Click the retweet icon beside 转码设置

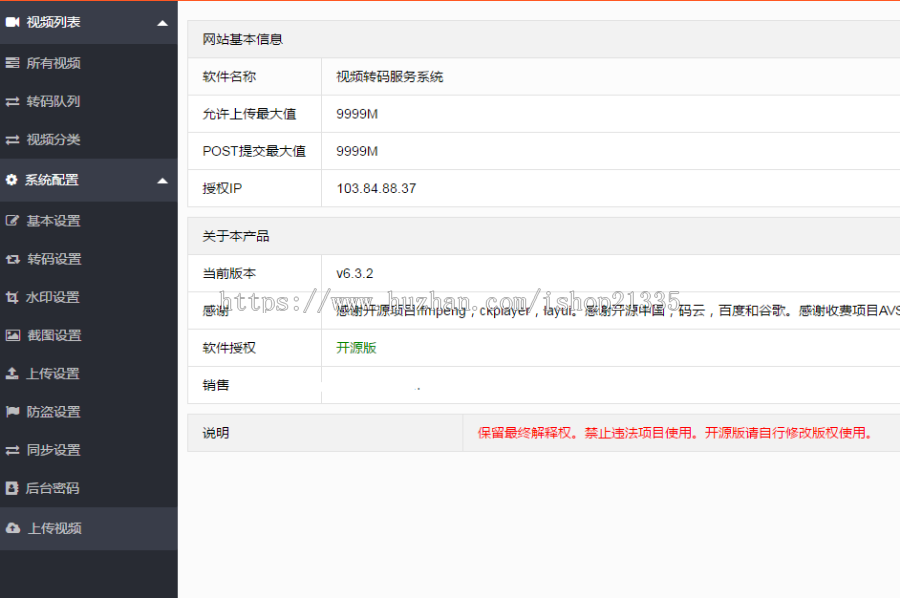click(x=12, y=259)
